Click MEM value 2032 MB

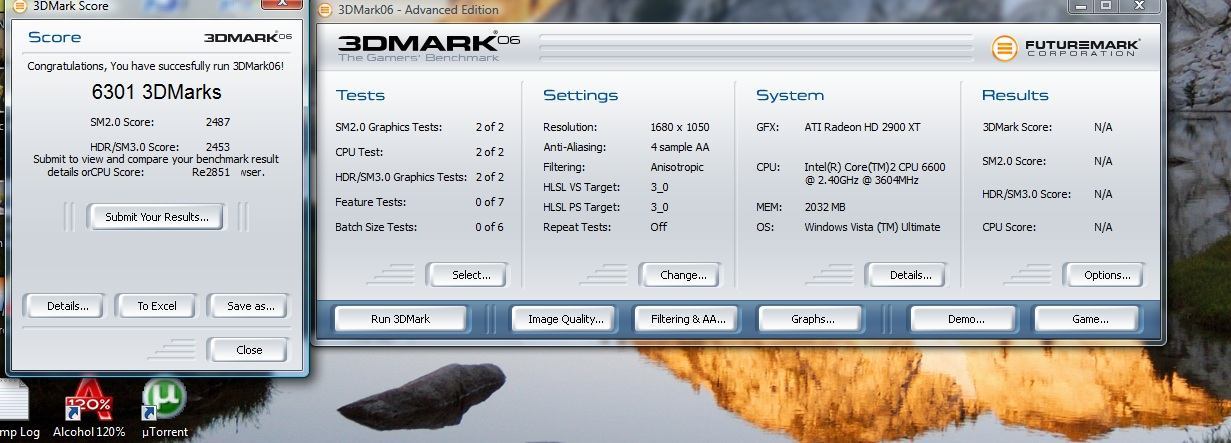[825, 207]
